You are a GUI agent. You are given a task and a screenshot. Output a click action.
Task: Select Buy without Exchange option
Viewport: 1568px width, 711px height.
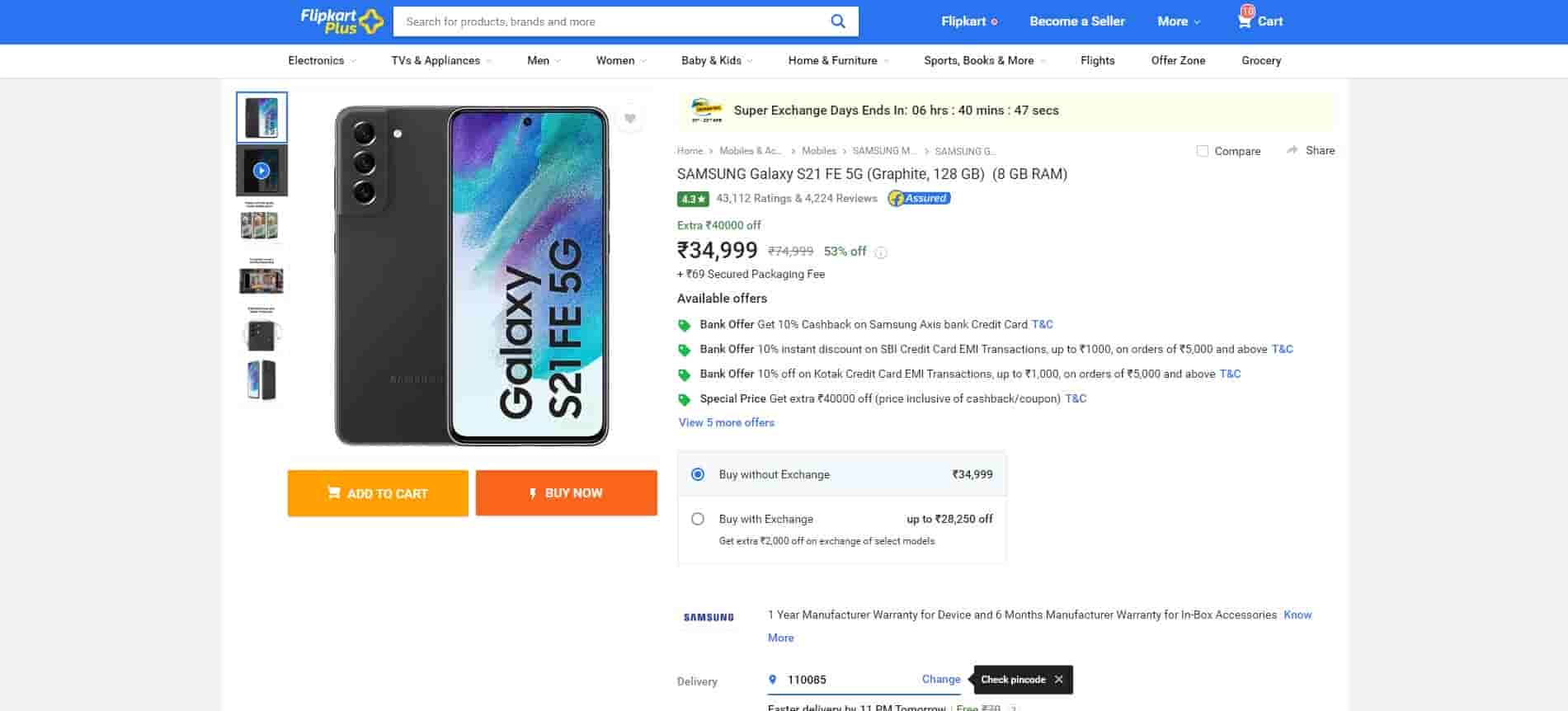click(698, 474)
